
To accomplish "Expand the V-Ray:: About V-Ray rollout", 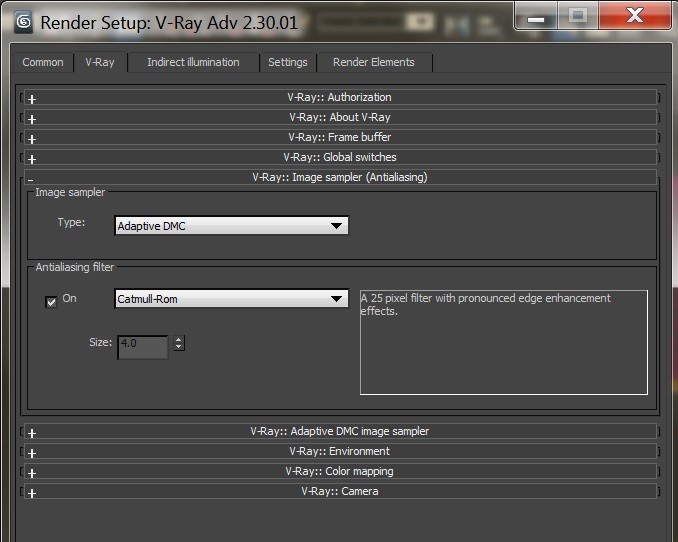I will pyautogui.click(x=340, y=117).
